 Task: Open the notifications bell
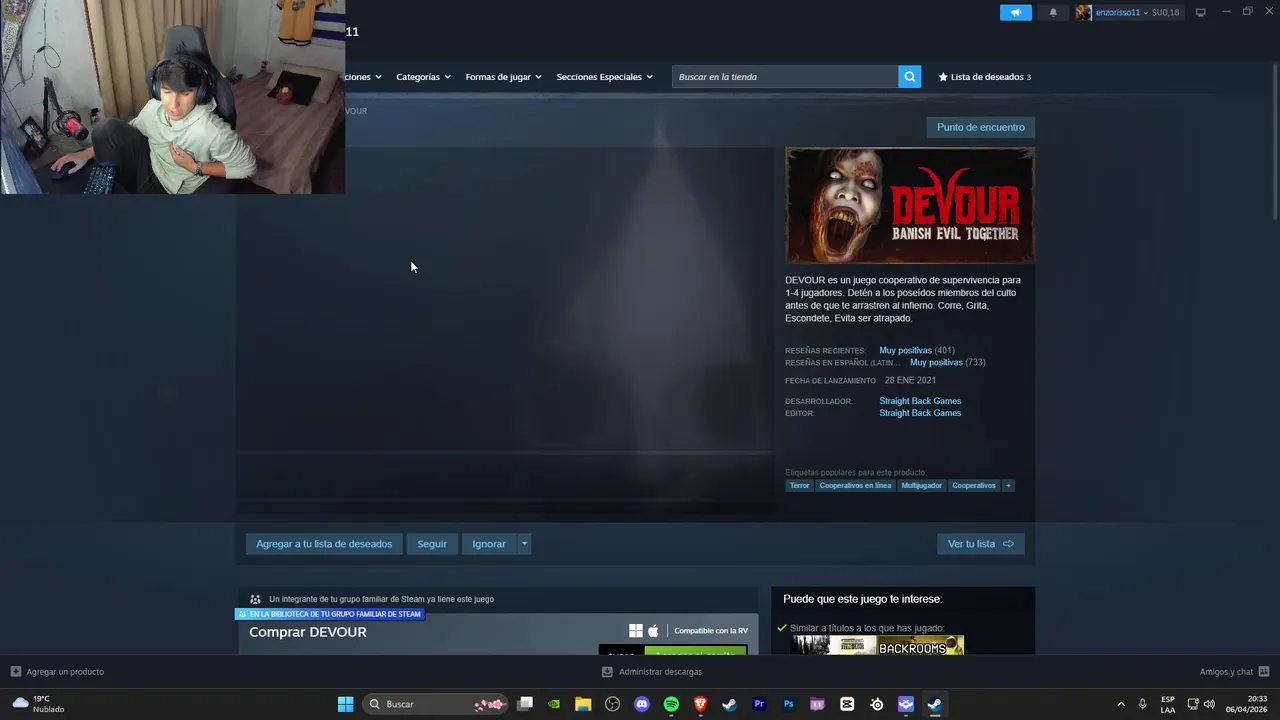pyautogui.click(x=1053, y=13)
